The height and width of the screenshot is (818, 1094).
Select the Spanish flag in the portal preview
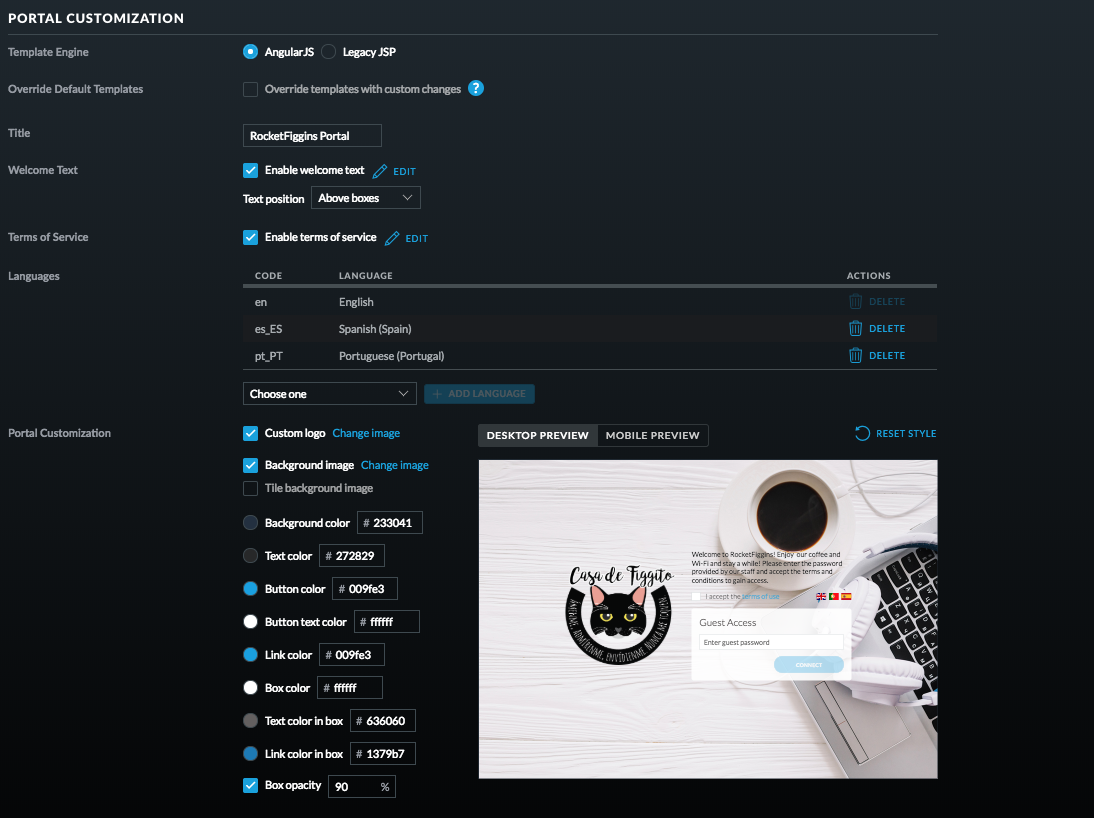point(846,596)
